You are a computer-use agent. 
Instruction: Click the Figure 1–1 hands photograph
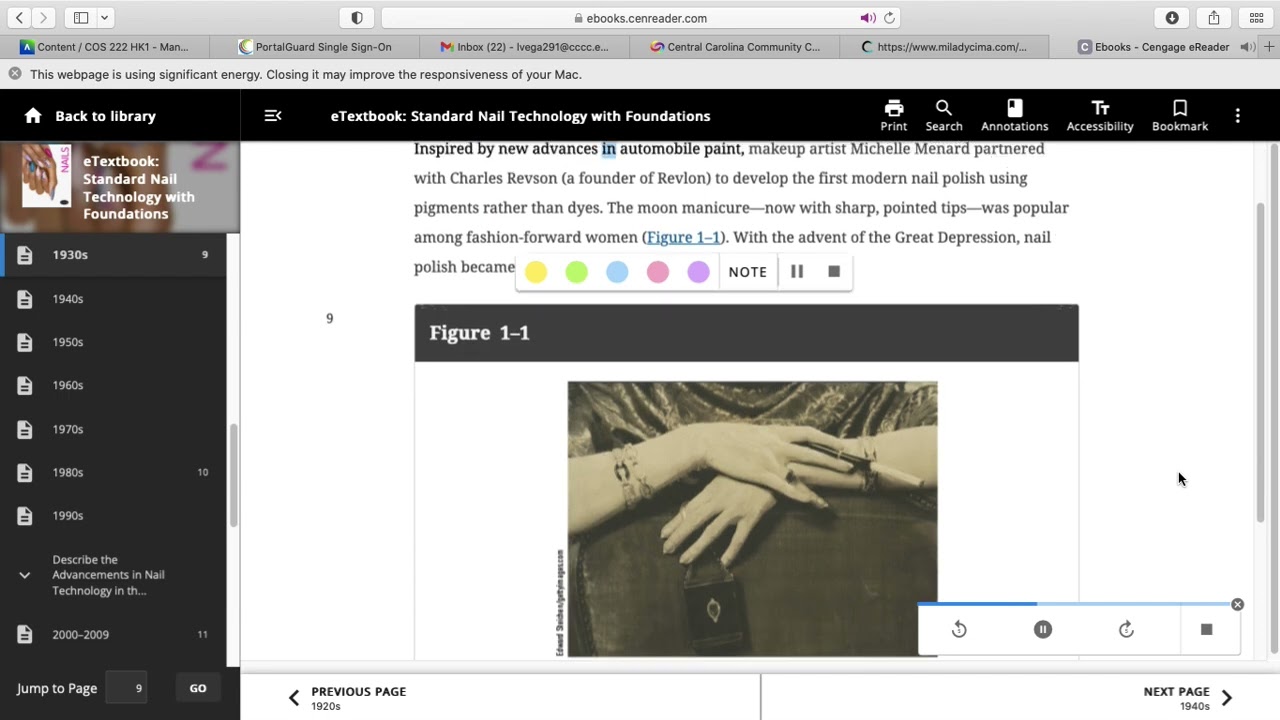pyautogui.click(x=752, y=518)
